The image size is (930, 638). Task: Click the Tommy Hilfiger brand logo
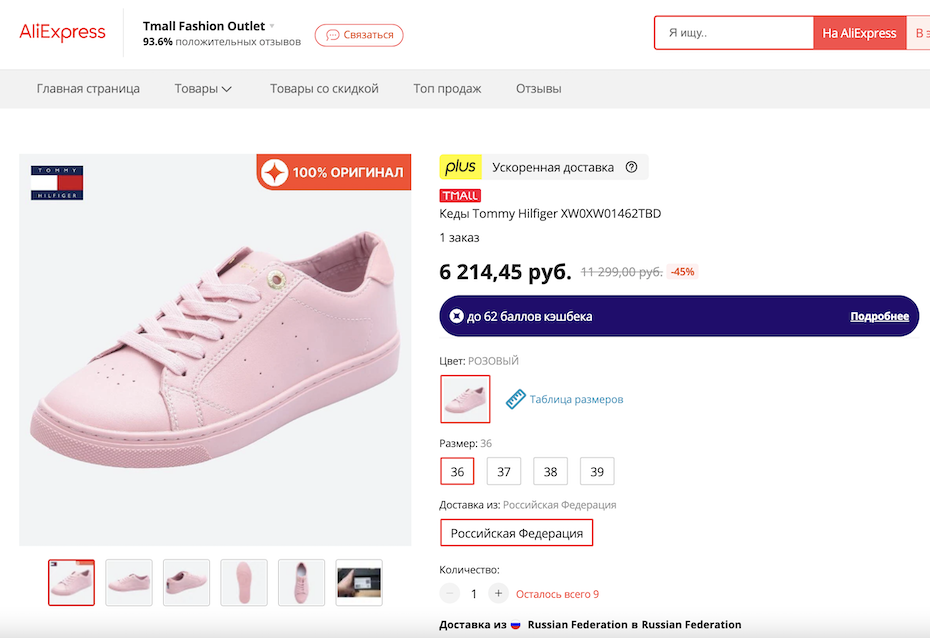[57, 182]
